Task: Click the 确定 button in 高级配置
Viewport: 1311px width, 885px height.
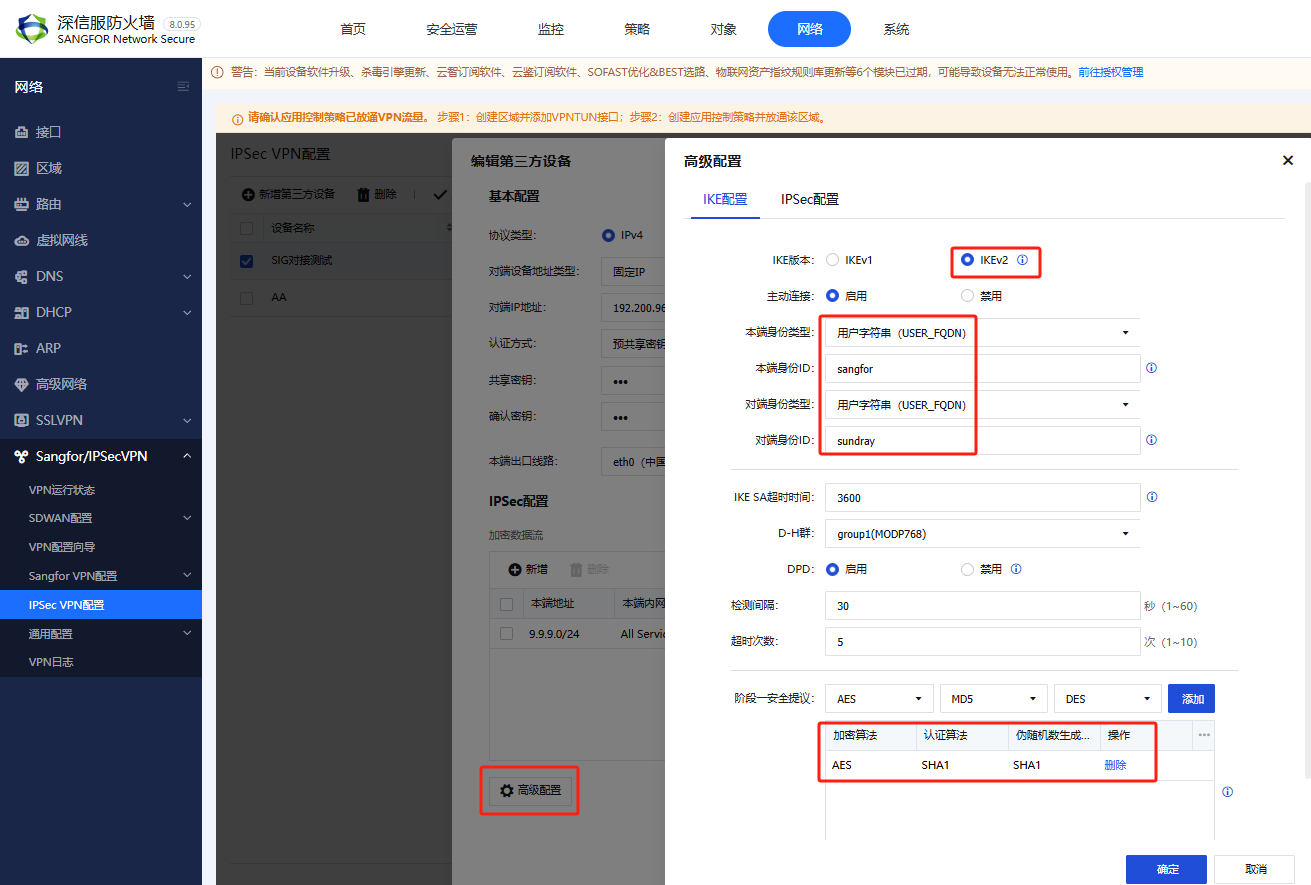Action: [1166, 869]
